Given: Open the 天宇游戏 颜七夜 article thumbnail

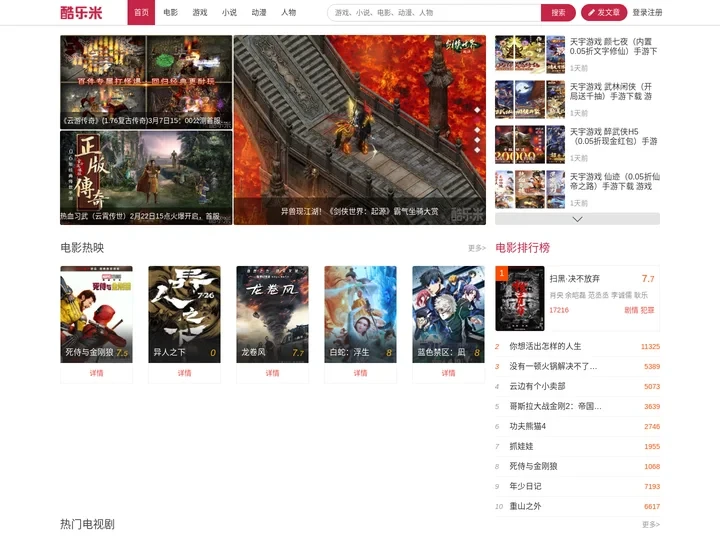Looking at the screenshot, I should point(530,55).
